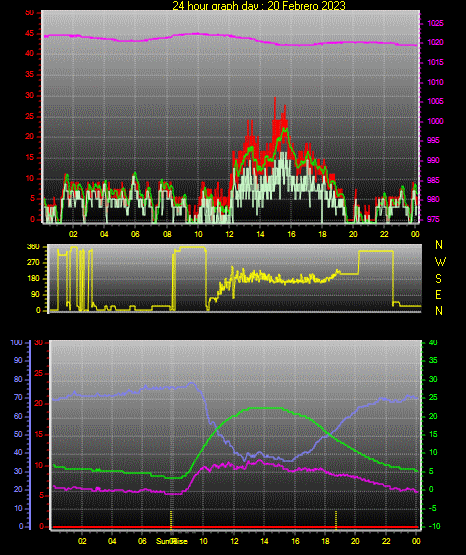Click the 270 wind direction axis label
The width and height of the screenshot is (466, 555).
33,263
